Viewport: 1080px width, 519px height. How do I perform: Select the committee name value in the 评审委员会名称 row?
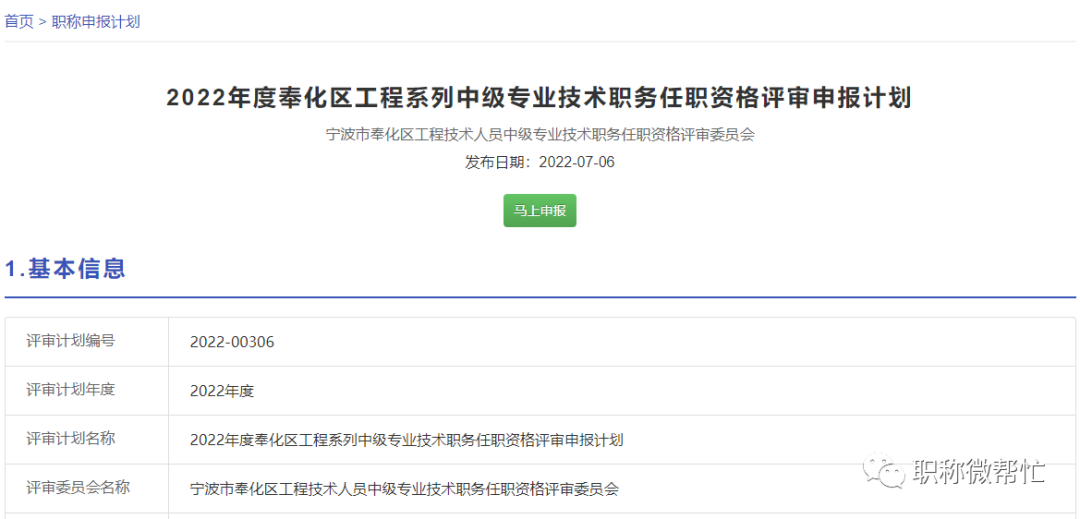404,489
